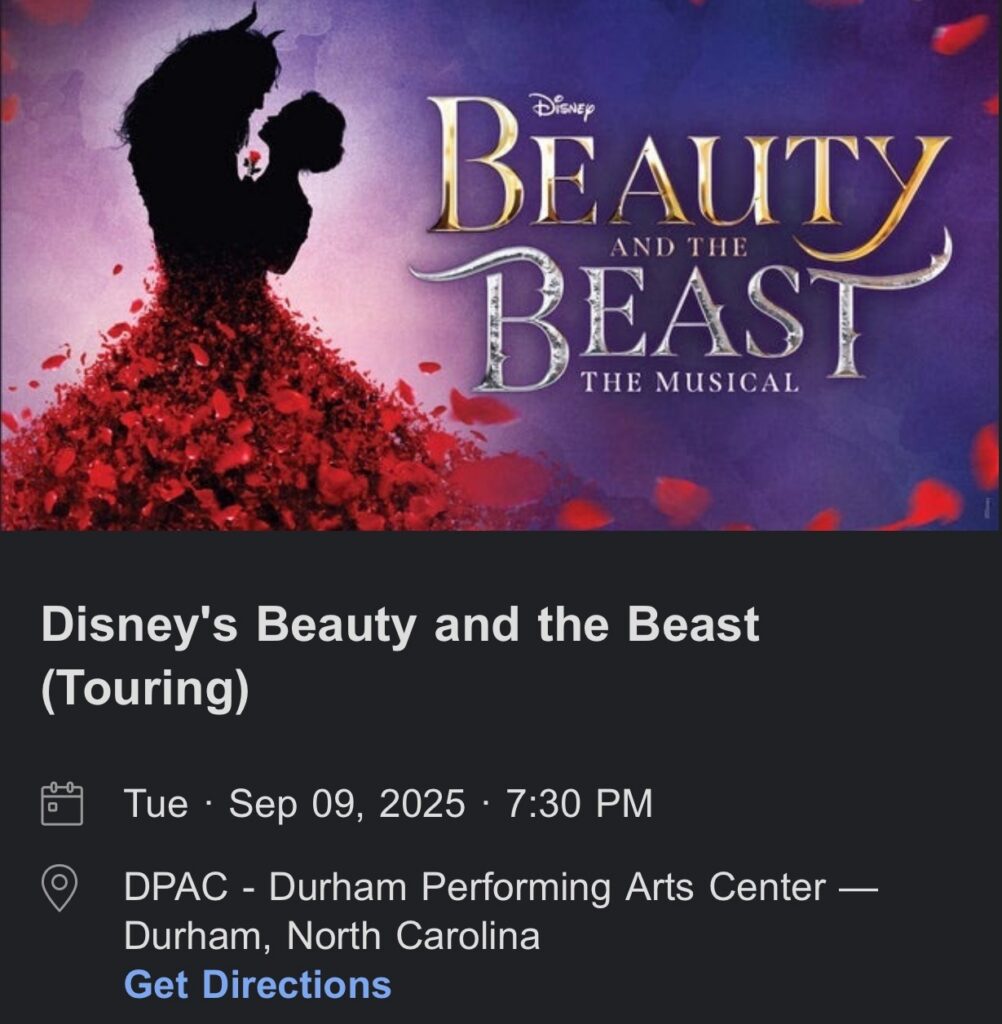Click the red rose between the silhouettes
1002x1024 pixels.
(x=252, y=160)
